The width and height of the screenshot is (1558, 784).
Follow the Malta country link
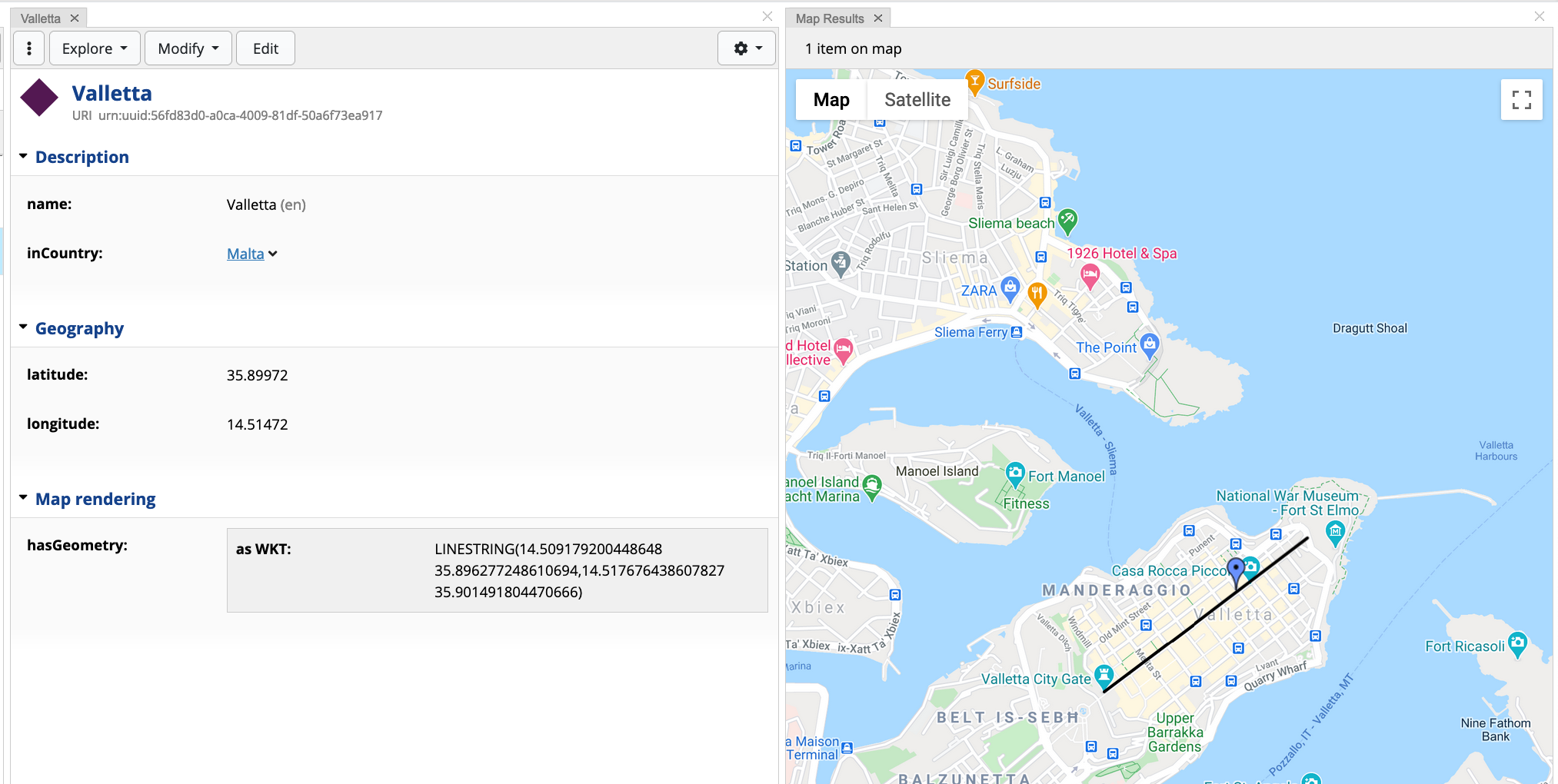(x=245, y=254)
